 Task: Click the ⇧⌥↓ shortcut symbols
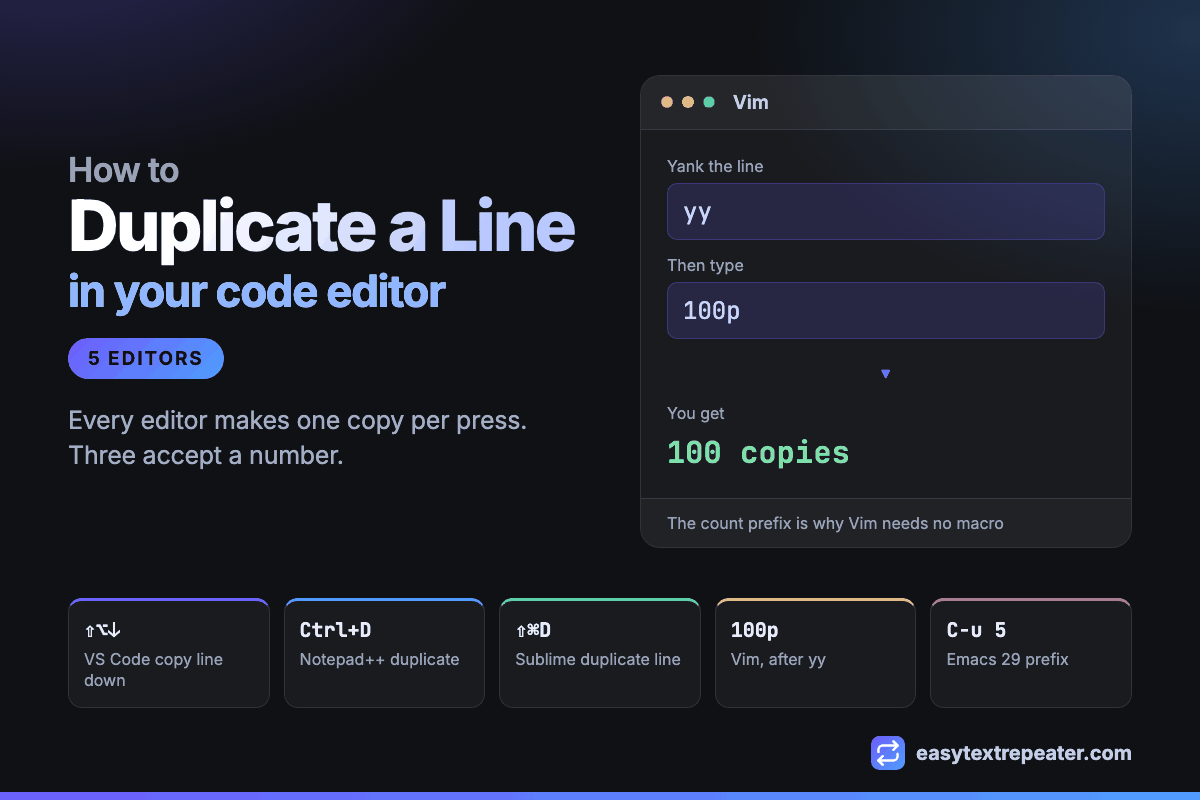point(103,630)
